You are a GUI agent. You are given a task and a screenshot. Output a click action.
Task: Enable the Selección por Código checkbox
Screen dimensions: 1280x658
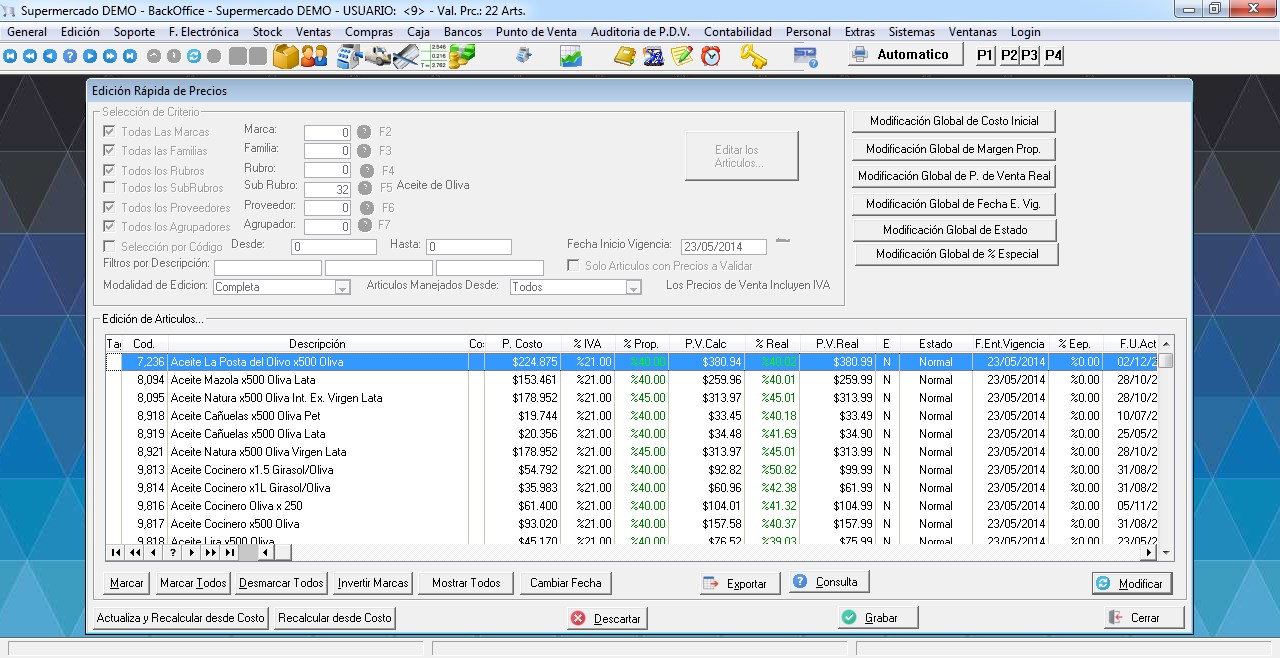[110, 246]
